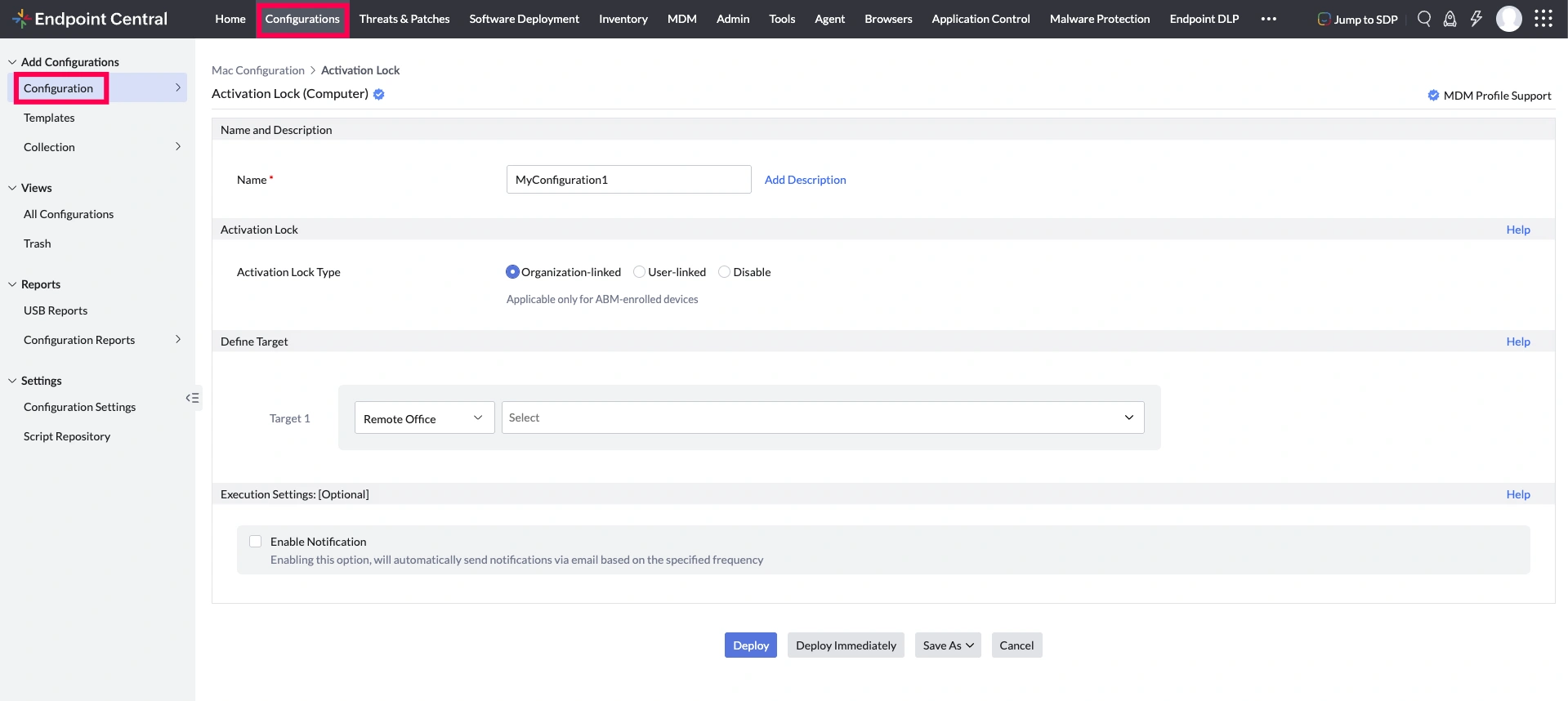Viewport: 1568px width, 701px height.
Task: Open Configuration Settings
Action: tap(80, 407)
